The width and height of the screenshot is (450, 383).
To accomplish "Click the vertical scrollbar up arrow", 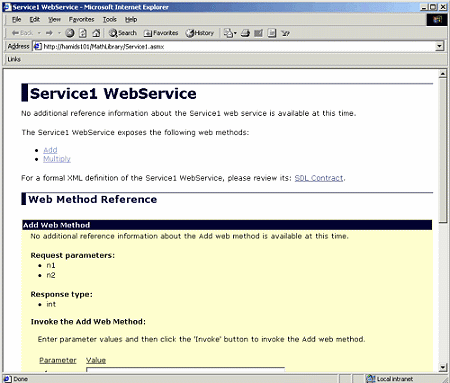I will coord(443,74).
